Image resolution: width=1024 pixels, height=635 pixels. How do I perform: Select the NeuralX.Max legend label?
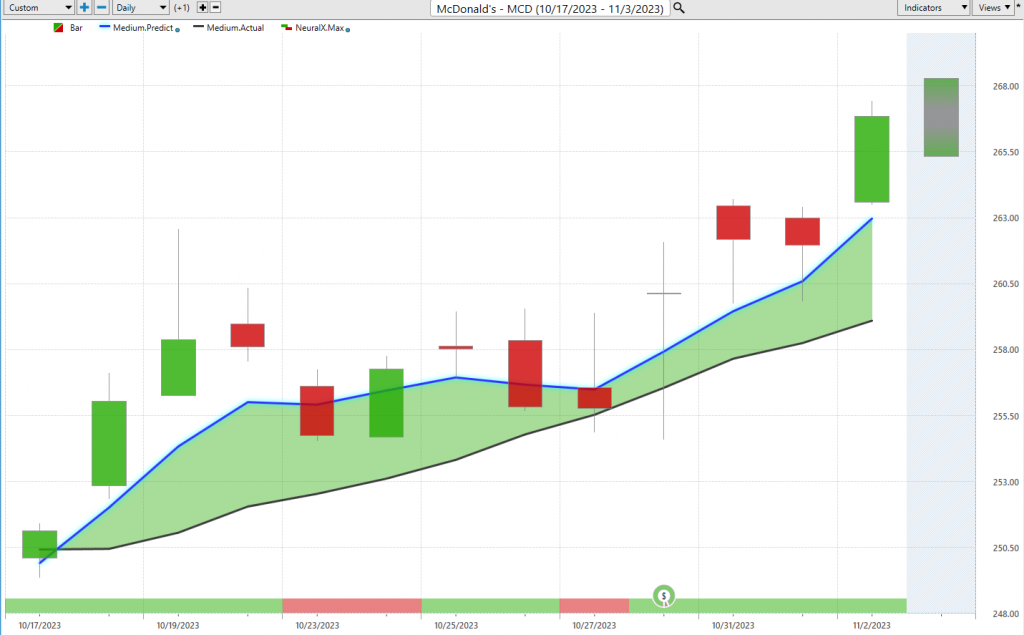[x=319, y=28]
